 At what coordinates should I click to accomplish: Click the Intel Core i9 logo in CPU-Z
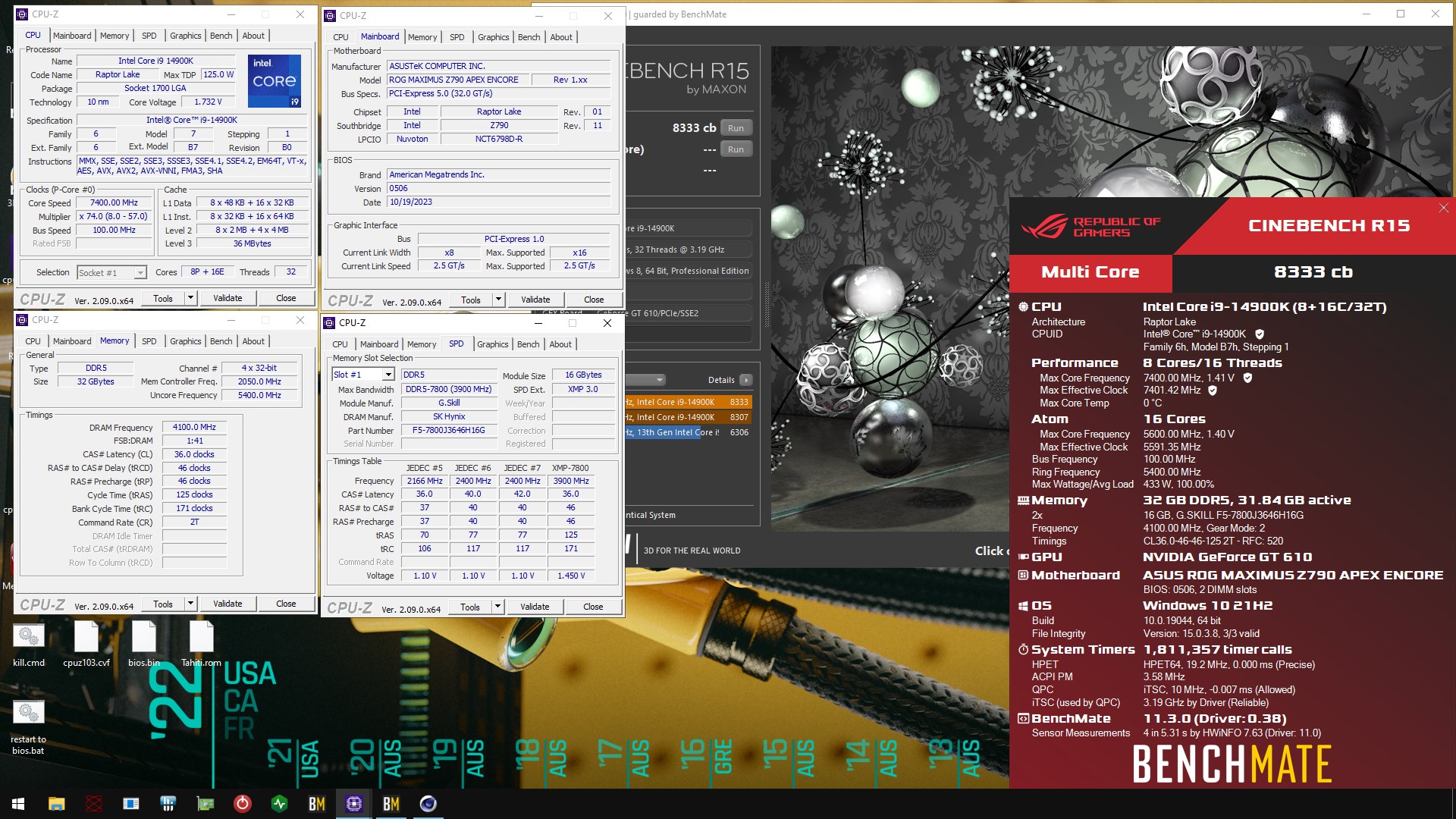click(x=275, y=80)
